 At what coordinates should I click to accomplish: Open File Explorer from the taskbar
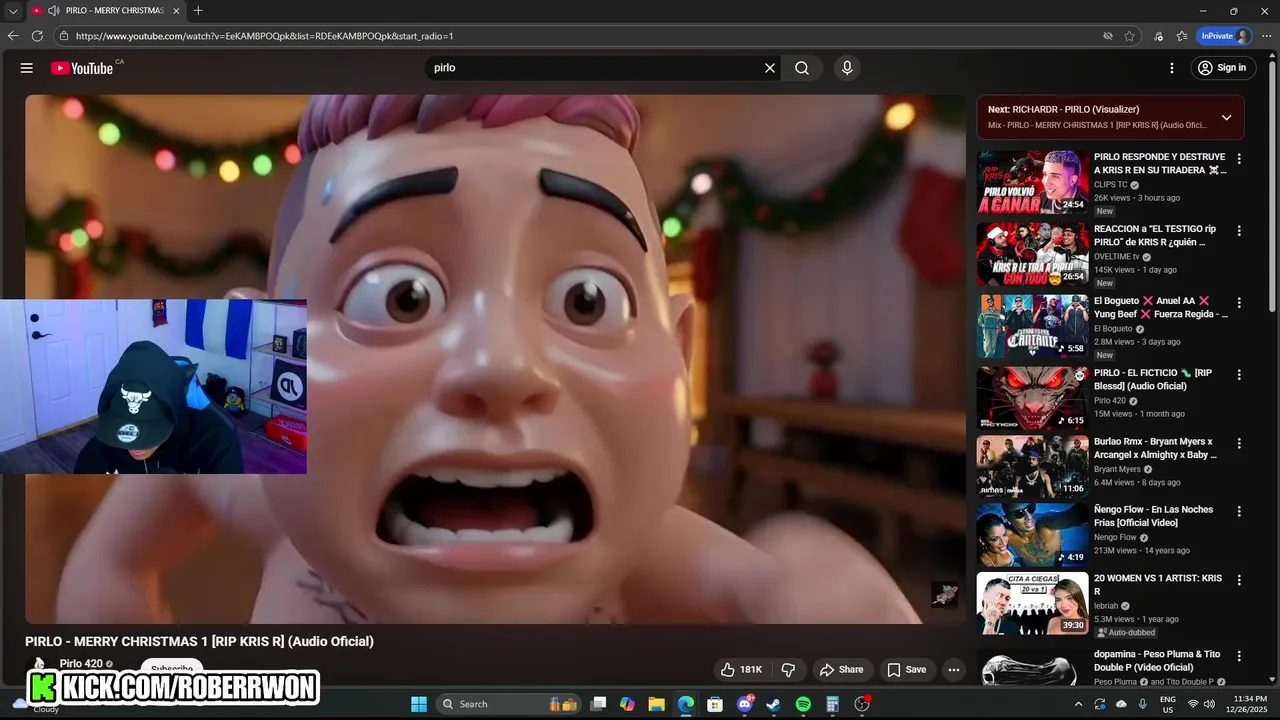point(656,704)
